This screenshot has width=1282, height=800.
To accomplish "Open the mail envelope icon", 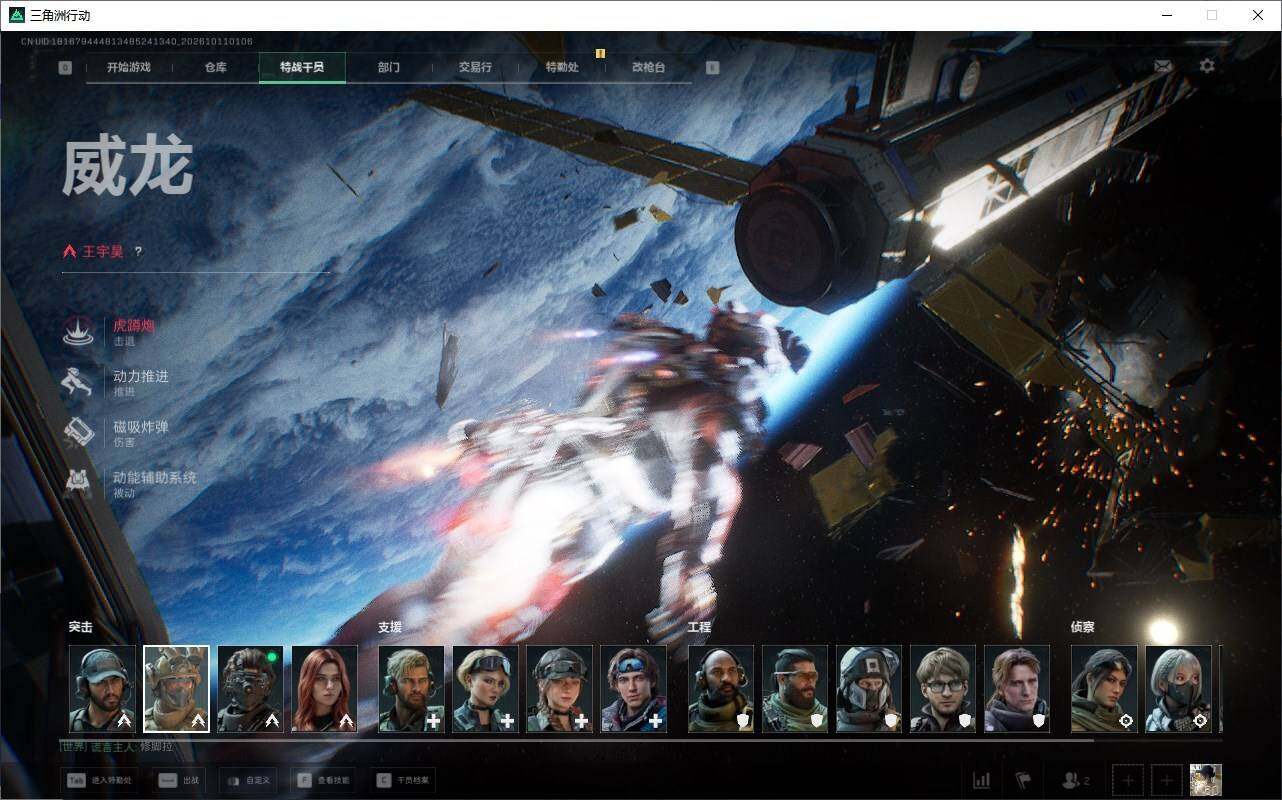I will (x=1163, y=66).
